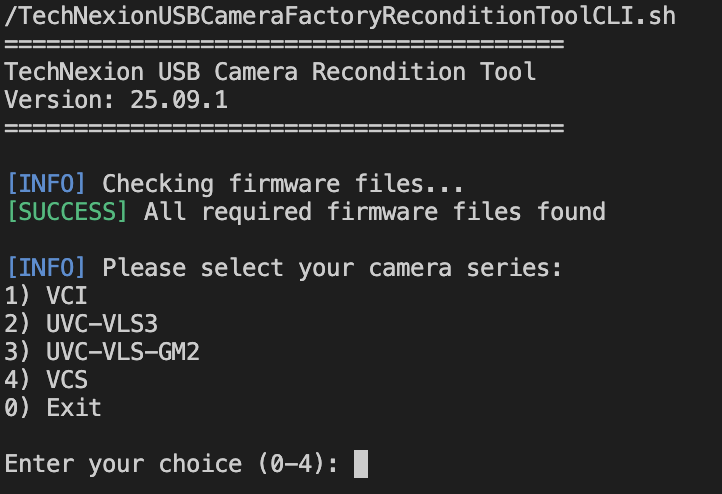Click the green [SUCCESS] tag

tap(67, 212)
